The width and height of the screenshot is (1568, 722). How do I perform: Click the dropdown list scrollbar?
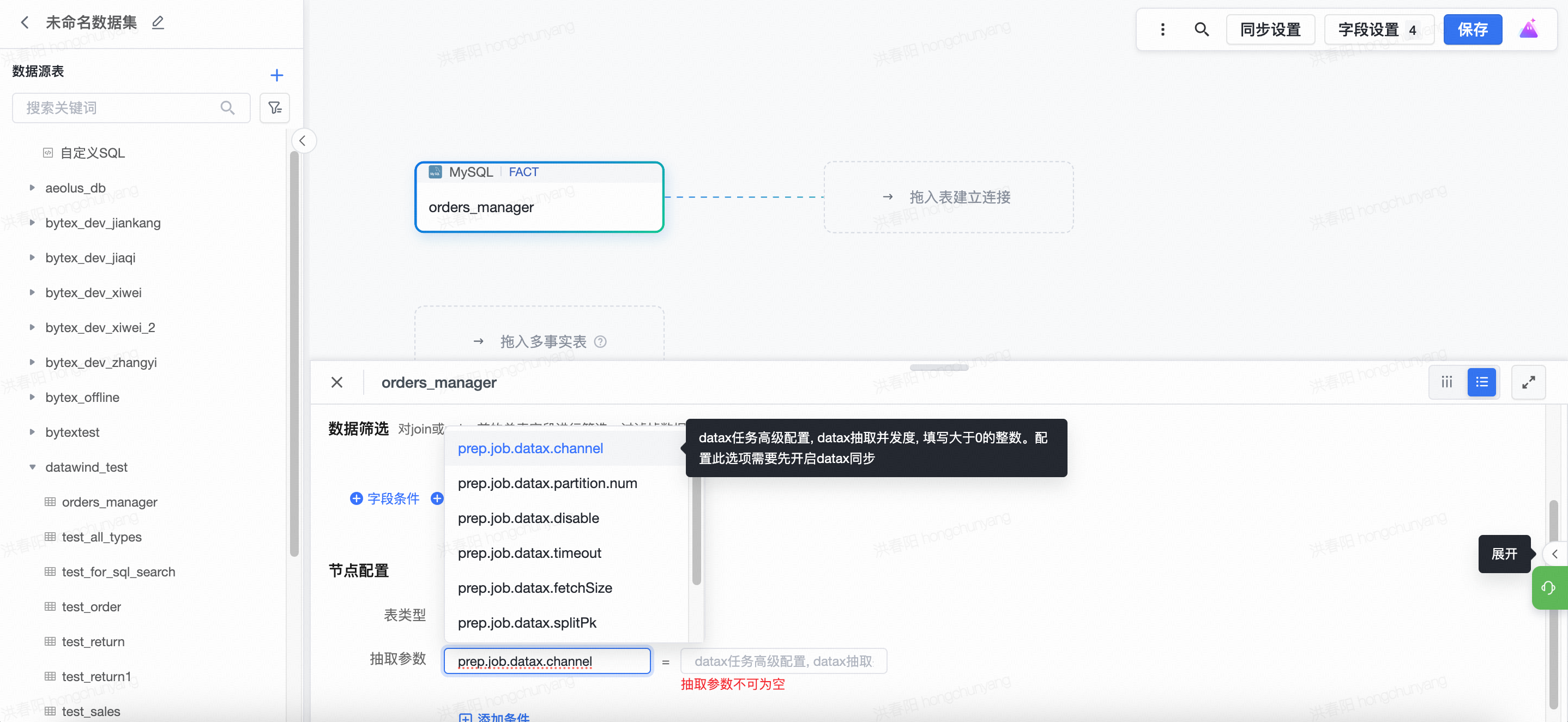(x=696, y=530)
